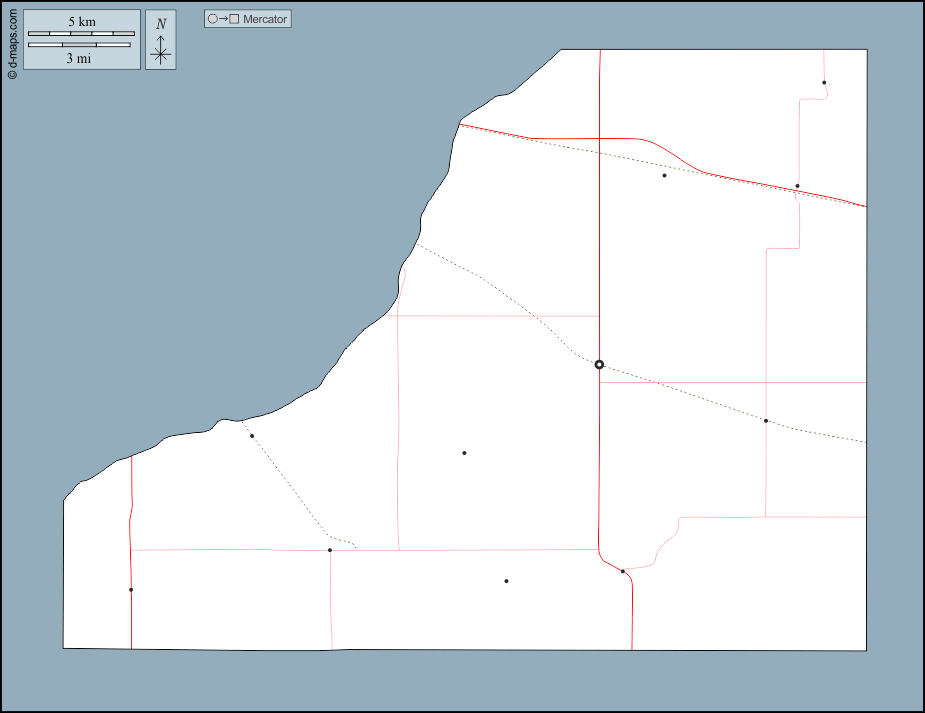Click the north arrow compass icon
This screenshot has width=925, height=713.
(161, 50)
